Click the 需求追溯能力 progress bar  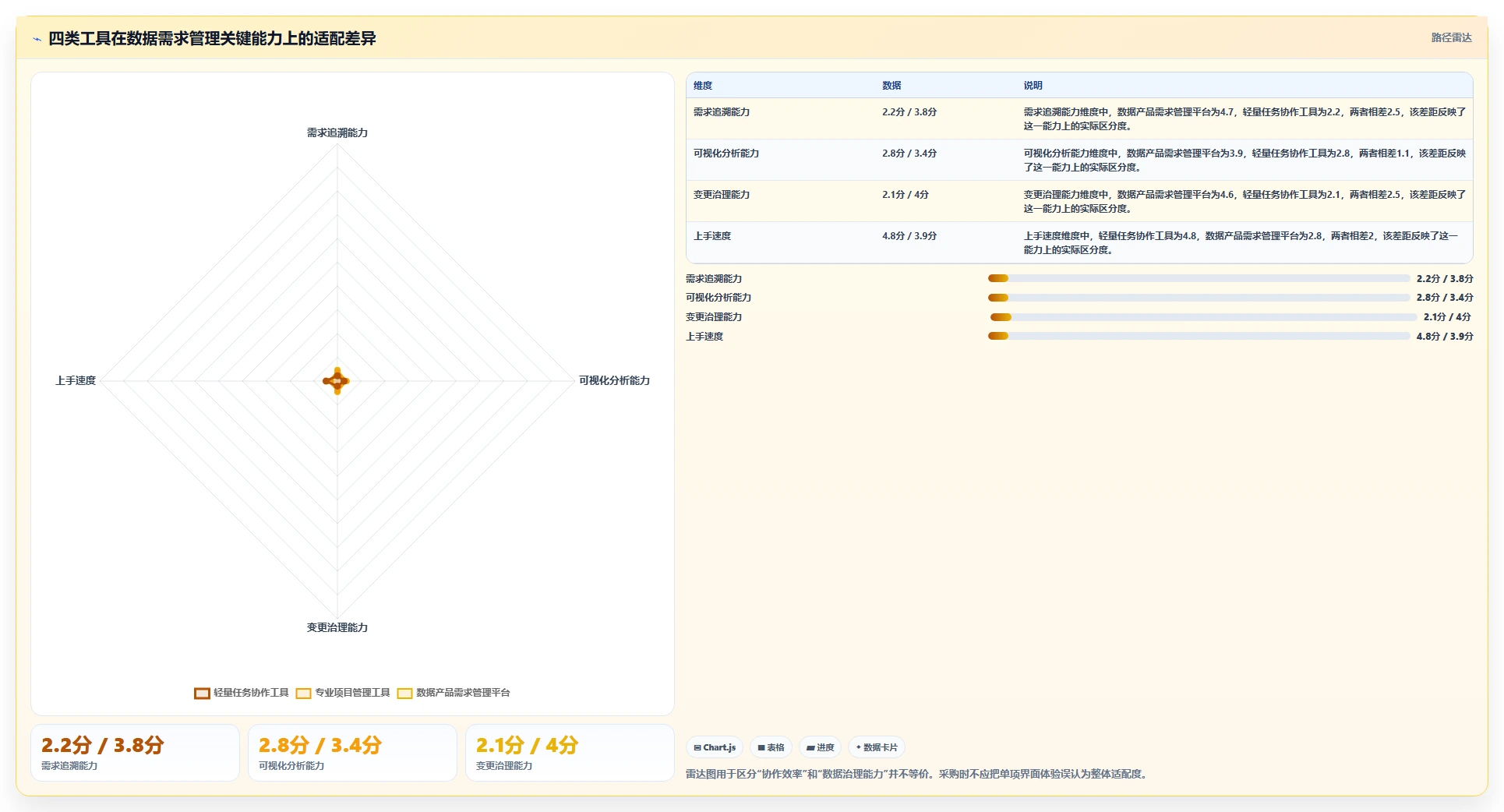click(1199, 278)
